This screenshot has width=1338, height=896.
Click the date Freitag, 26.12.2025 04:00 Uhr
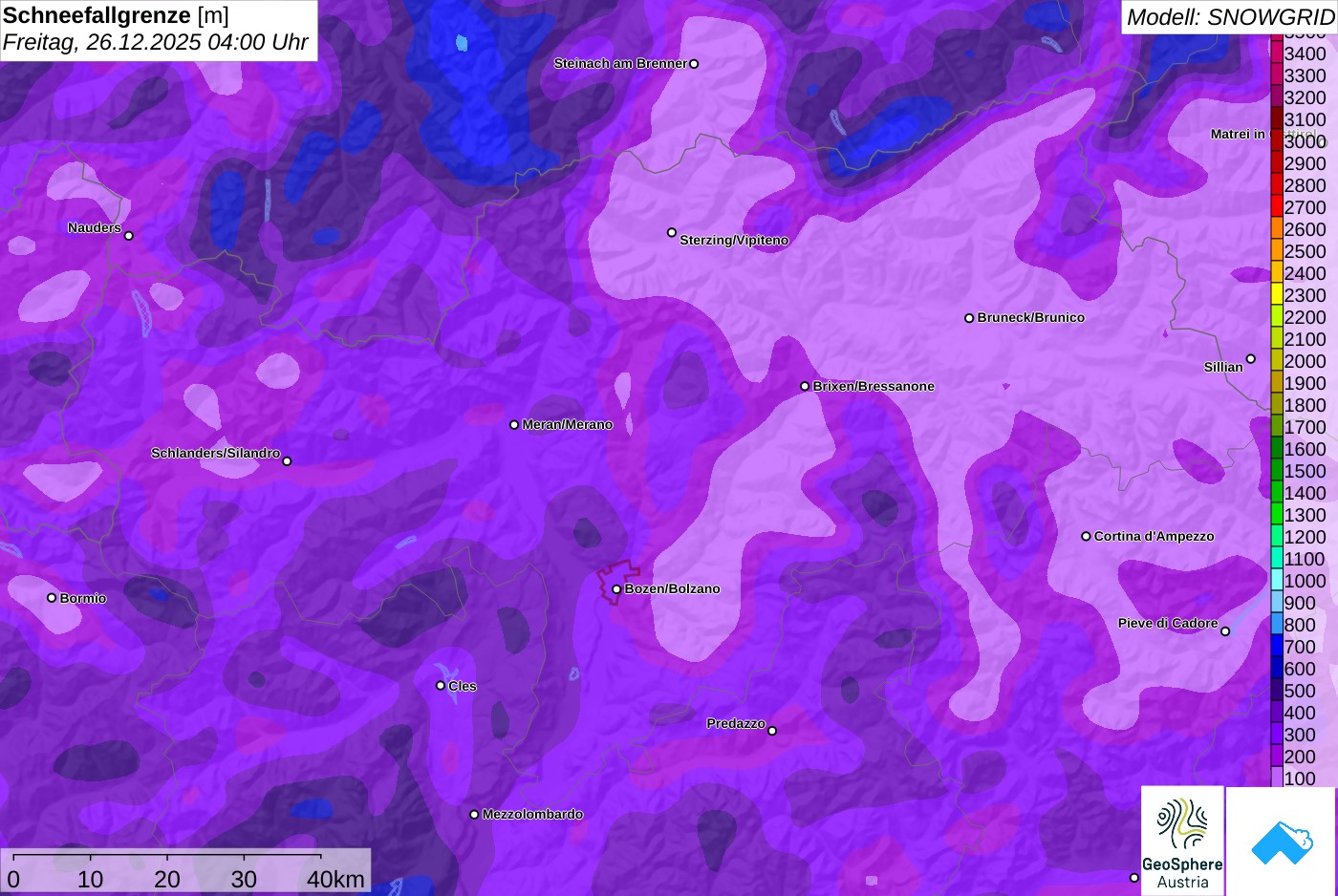[156, 42]
